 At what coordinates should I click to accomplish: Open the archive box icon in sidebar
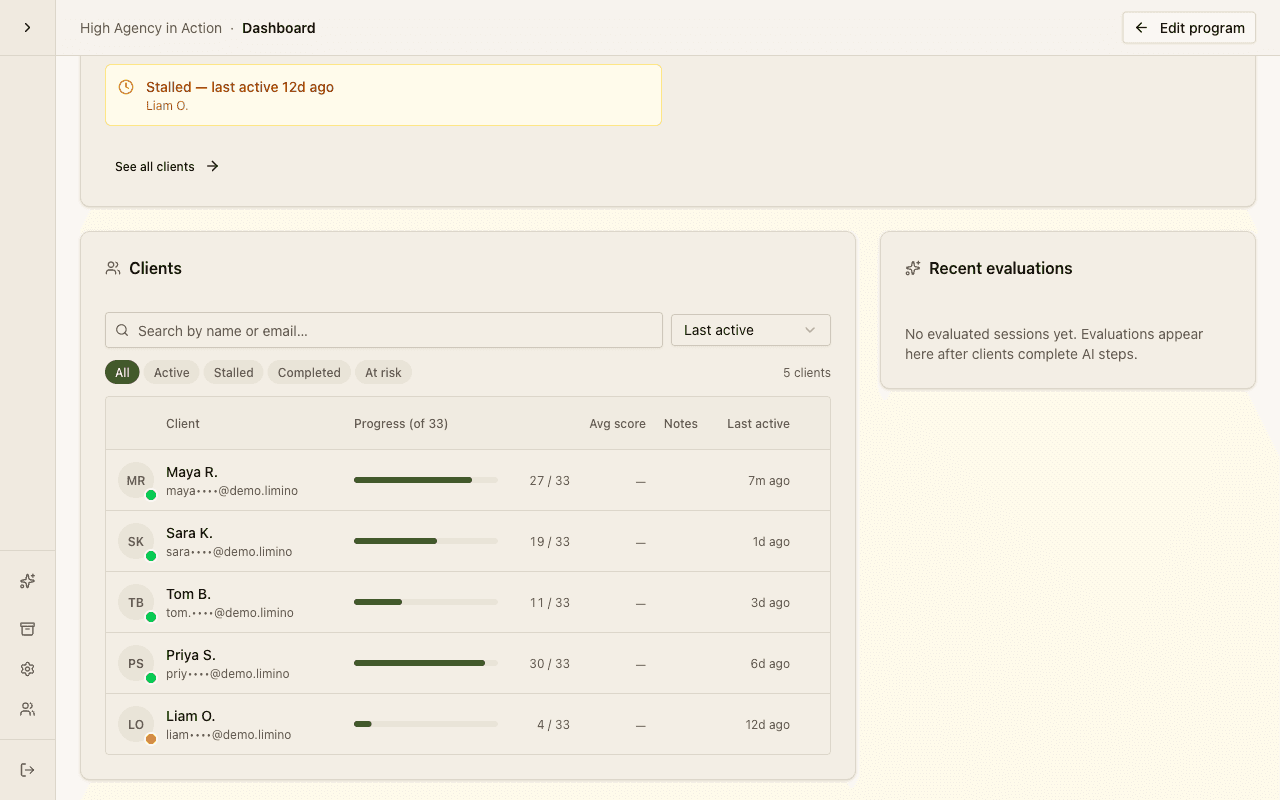[x=28, y=629]
